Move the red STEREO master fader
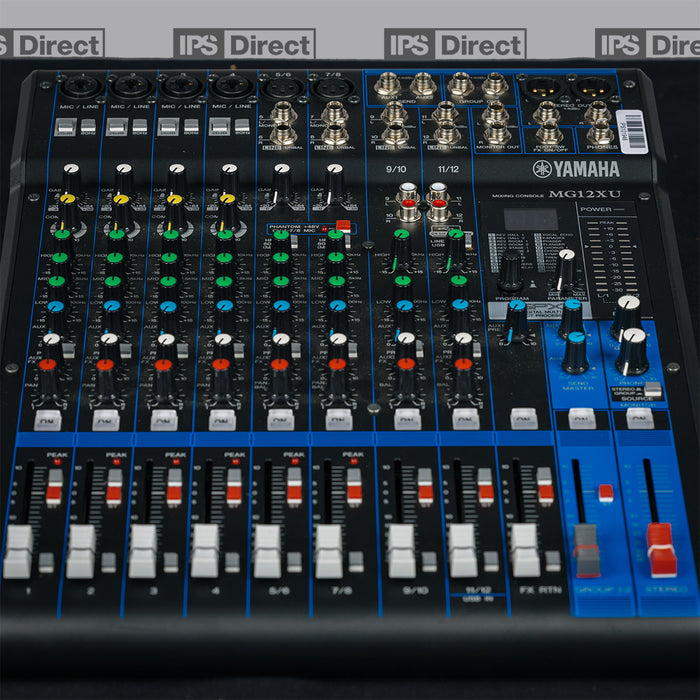Screen dimensions: 700x700 point(662,550)
